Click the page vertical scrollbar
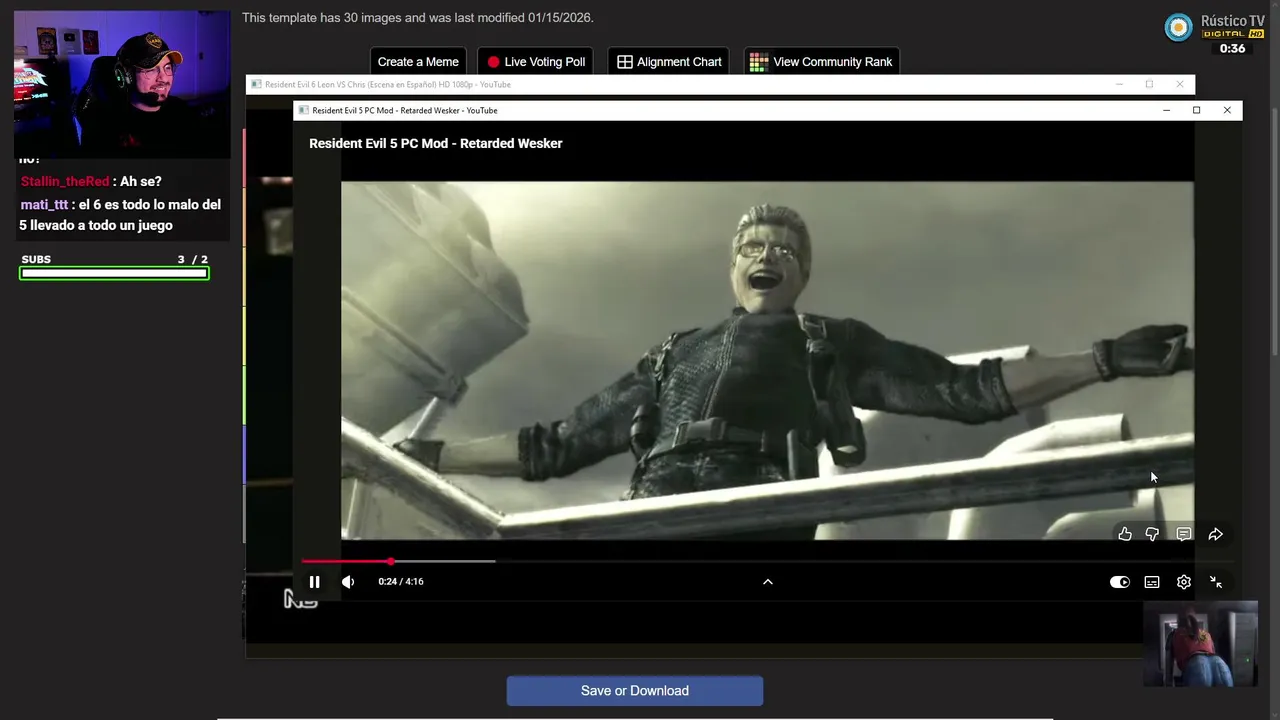The image size is (1280, 720). [x=1274, y=230]
